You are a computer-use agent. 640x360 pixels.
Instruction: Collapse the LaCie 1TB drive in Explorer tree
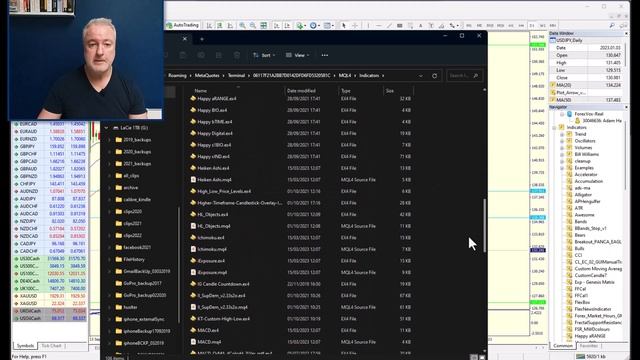[107, 128]
